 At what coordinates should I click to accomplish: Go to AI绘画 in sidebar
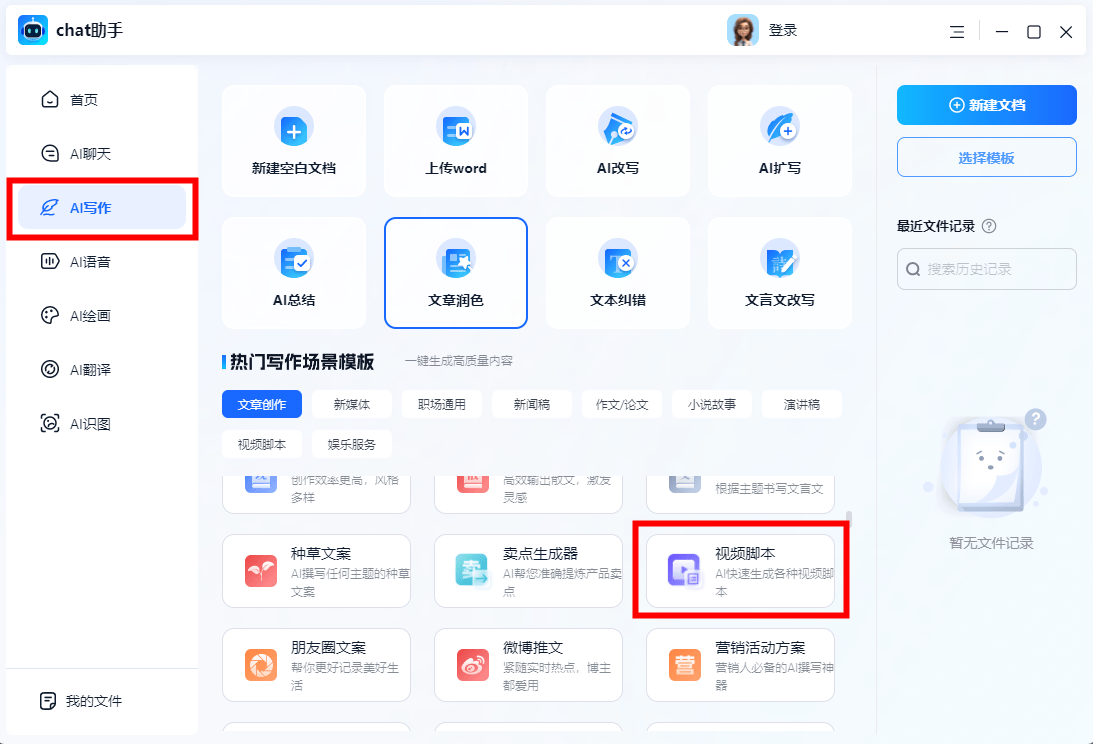89,316
